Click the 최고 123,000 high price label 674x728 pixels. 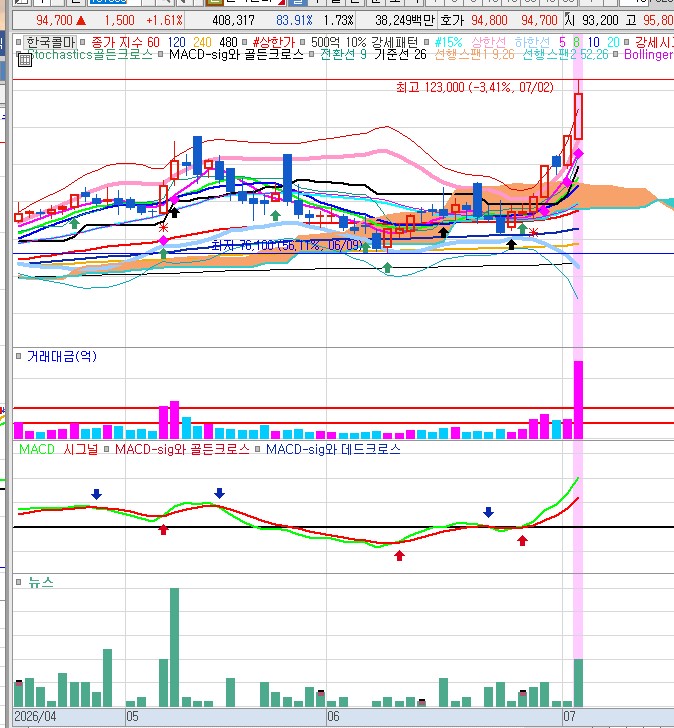tap(474, 87)
